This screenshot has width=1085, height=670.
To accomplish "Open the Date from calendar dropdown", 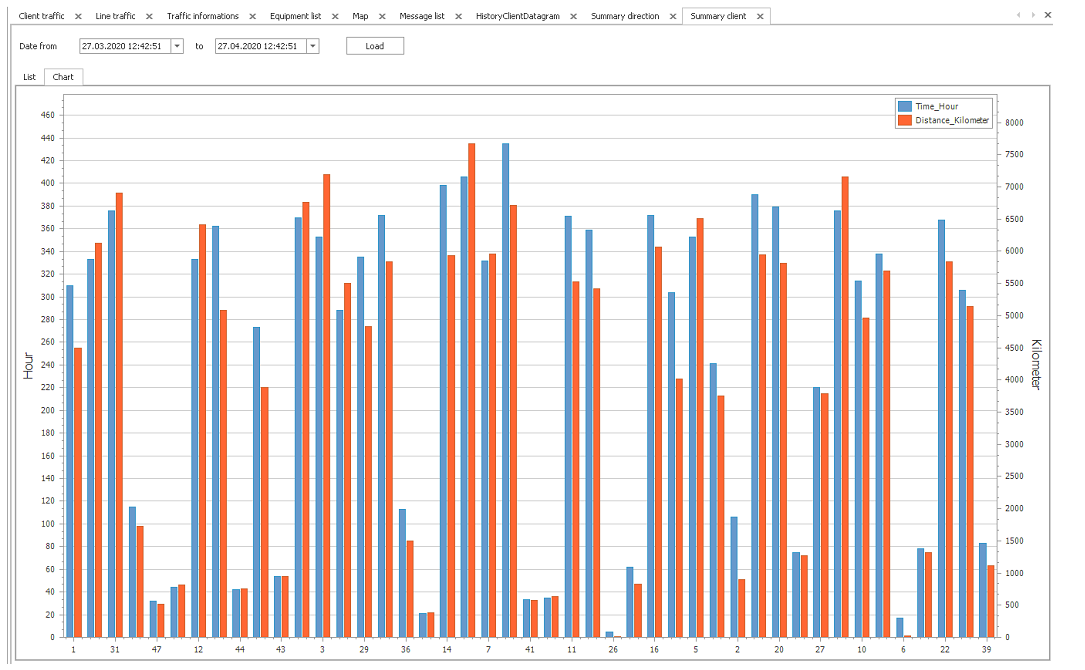I will tap(177, 46).
